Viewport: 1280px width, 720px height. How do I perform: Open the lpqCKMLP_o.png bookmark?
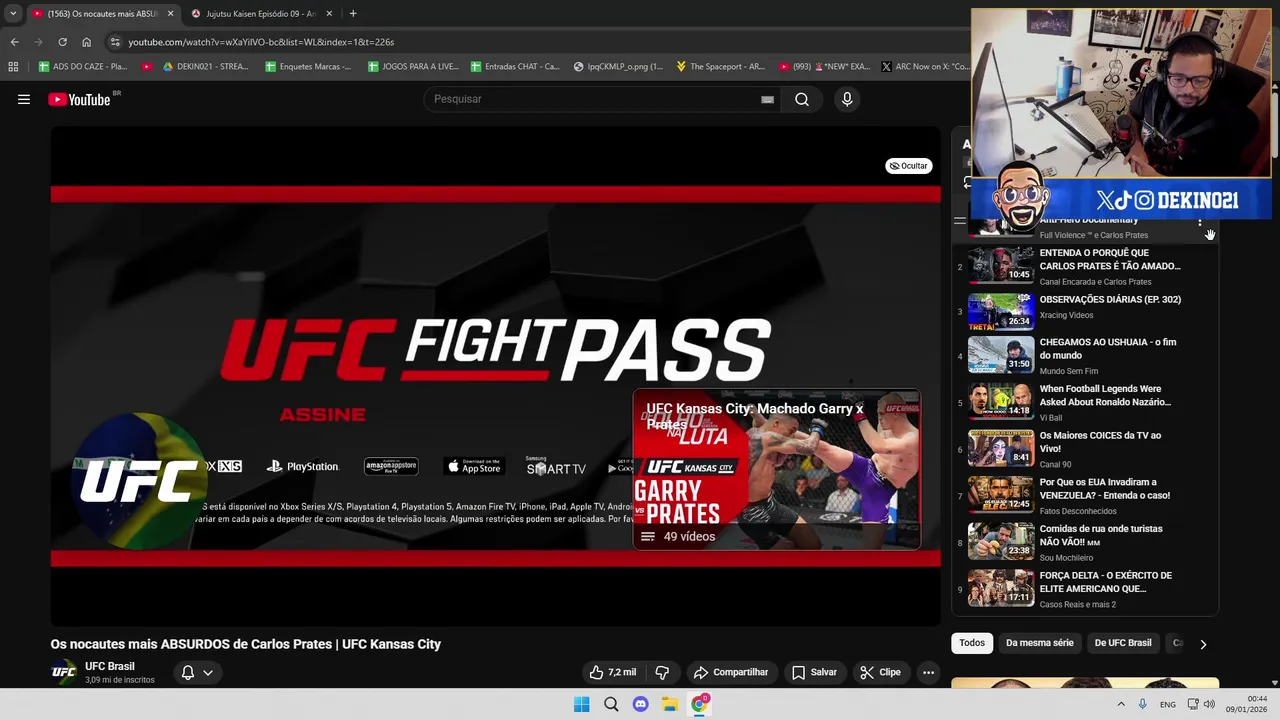pos(618,67)
